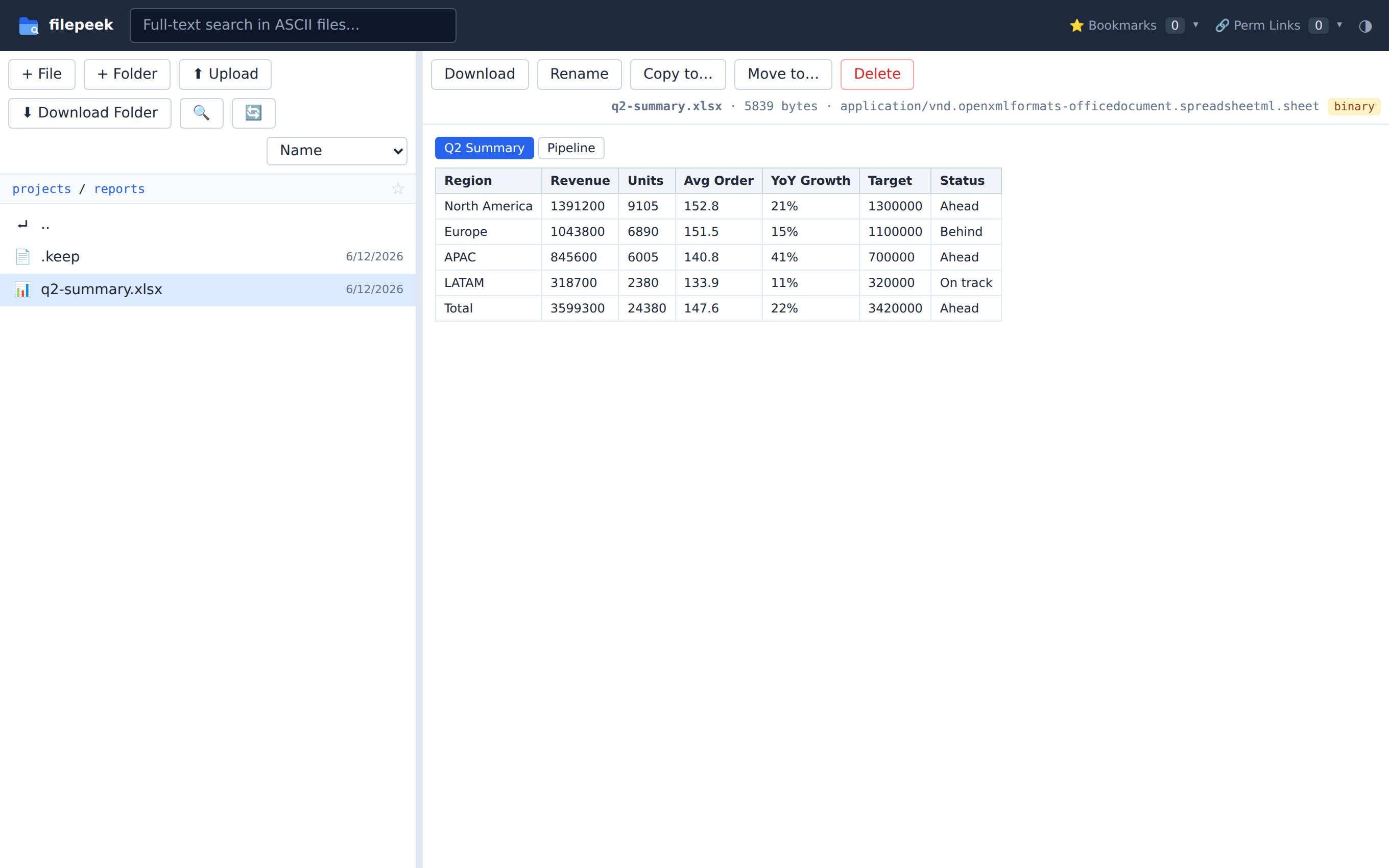This screenshot has height=868, width=1389.
Task: Click the Units column header
Action: 647,181
